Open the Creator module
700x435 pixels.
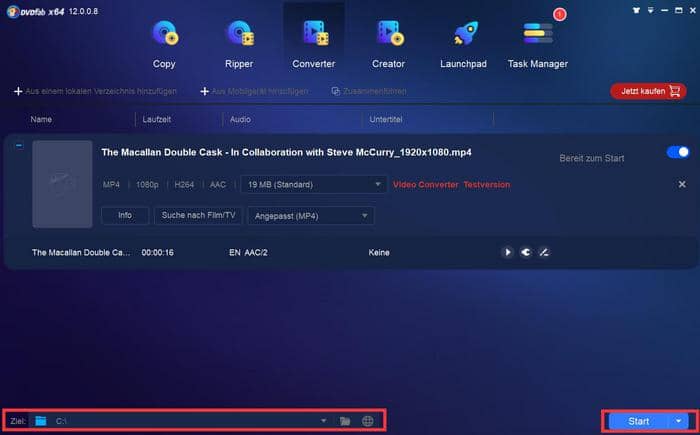pyautogui.click(x=388, y=43)
